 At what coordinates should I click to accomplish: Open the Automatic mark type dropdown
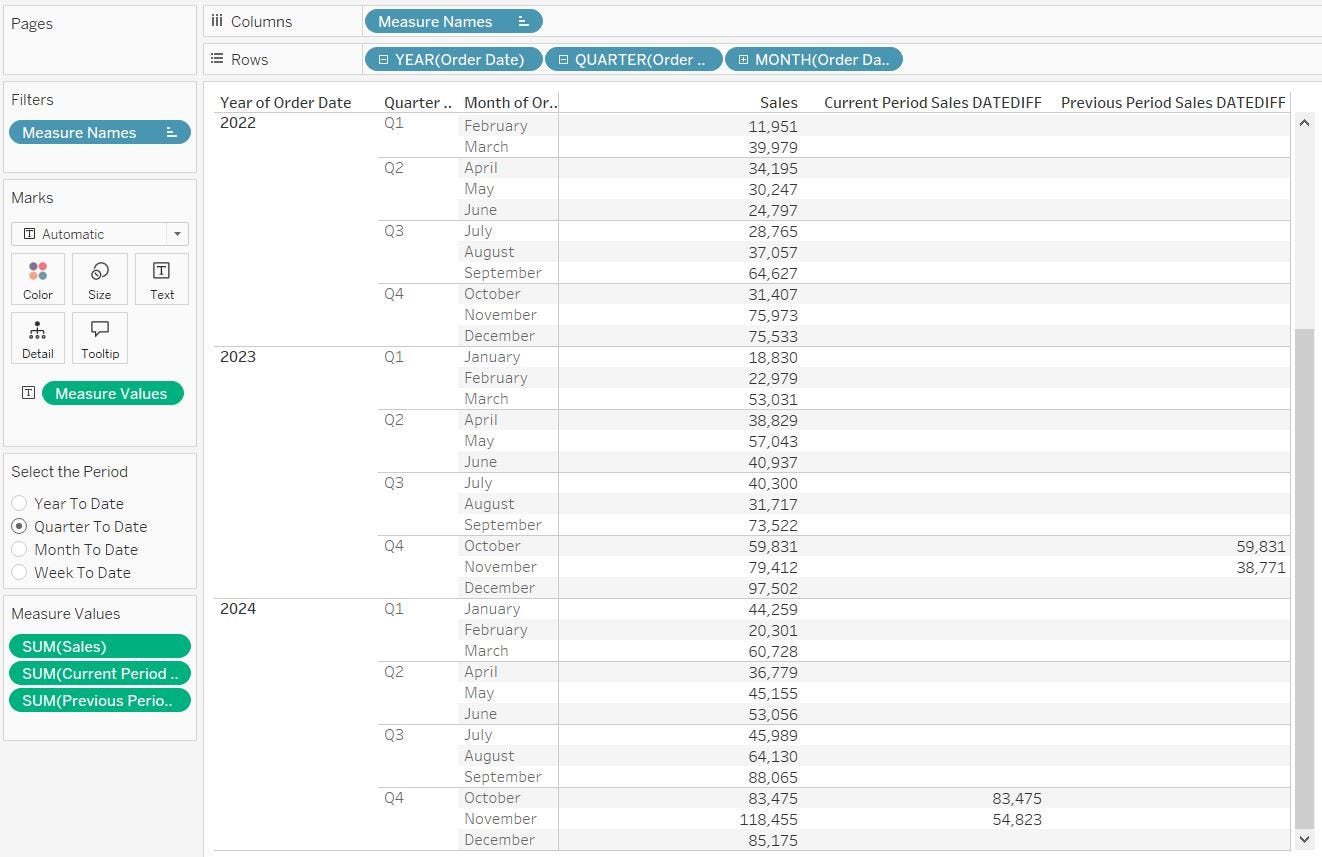coord(176,233)
